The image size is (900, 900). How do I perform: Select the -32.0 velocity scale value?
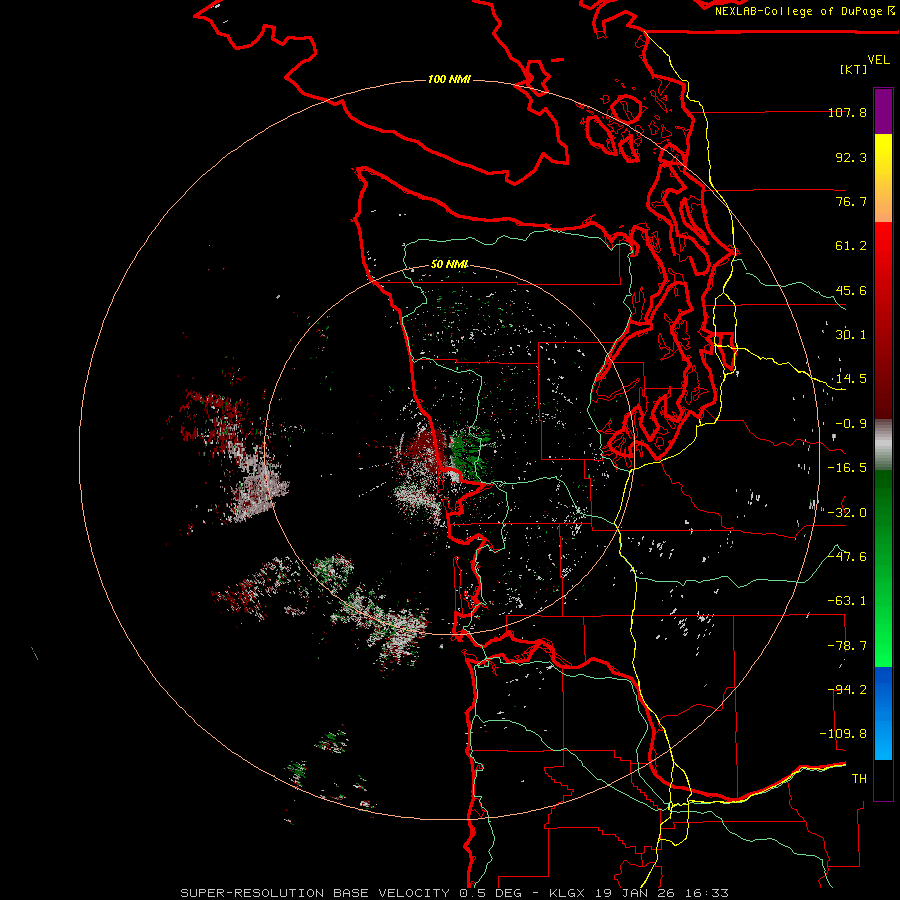click(x=847, y=513)
